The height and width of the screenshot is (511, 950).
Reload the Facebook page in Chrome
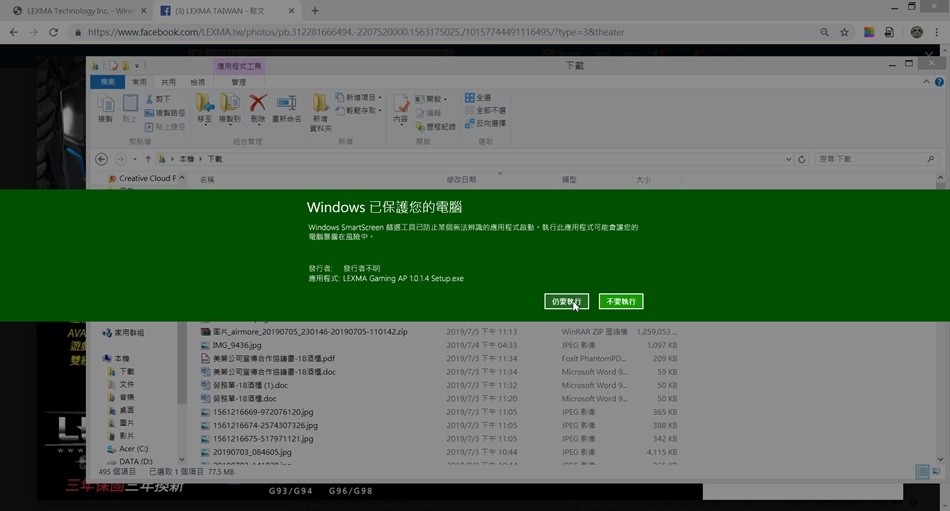pos(53,32)
